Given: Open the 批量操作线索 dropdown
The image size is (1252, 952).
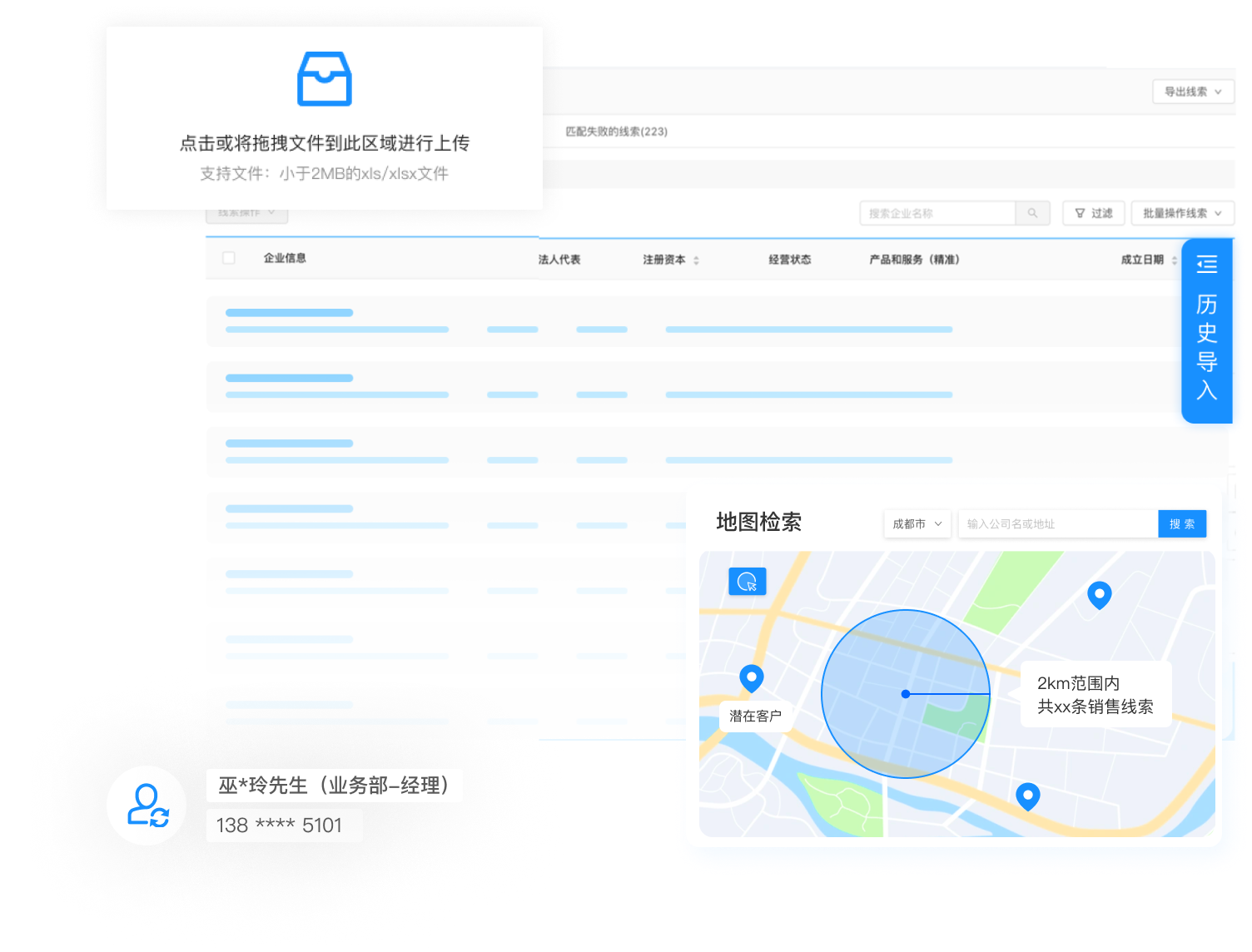Looking at the screenshot, I should (x=1182, y=213).
